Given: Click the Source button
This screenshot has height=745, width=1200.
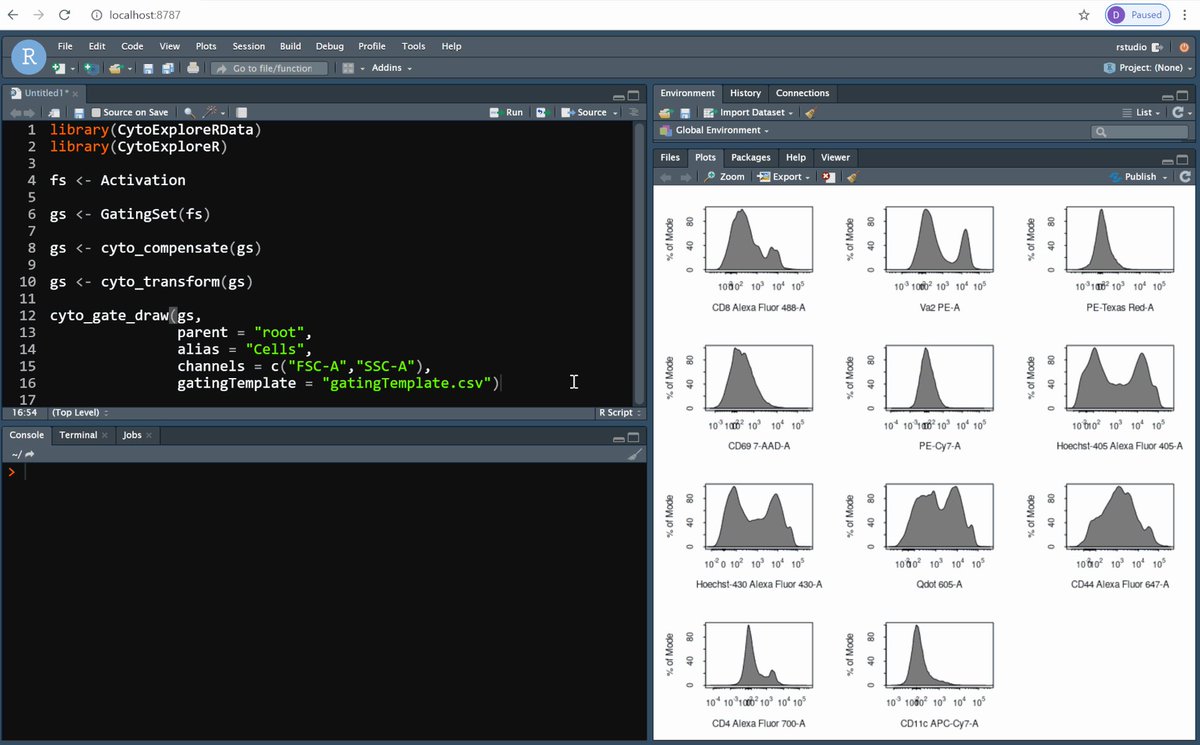Looking at the screenshot, I should point(584,113).
